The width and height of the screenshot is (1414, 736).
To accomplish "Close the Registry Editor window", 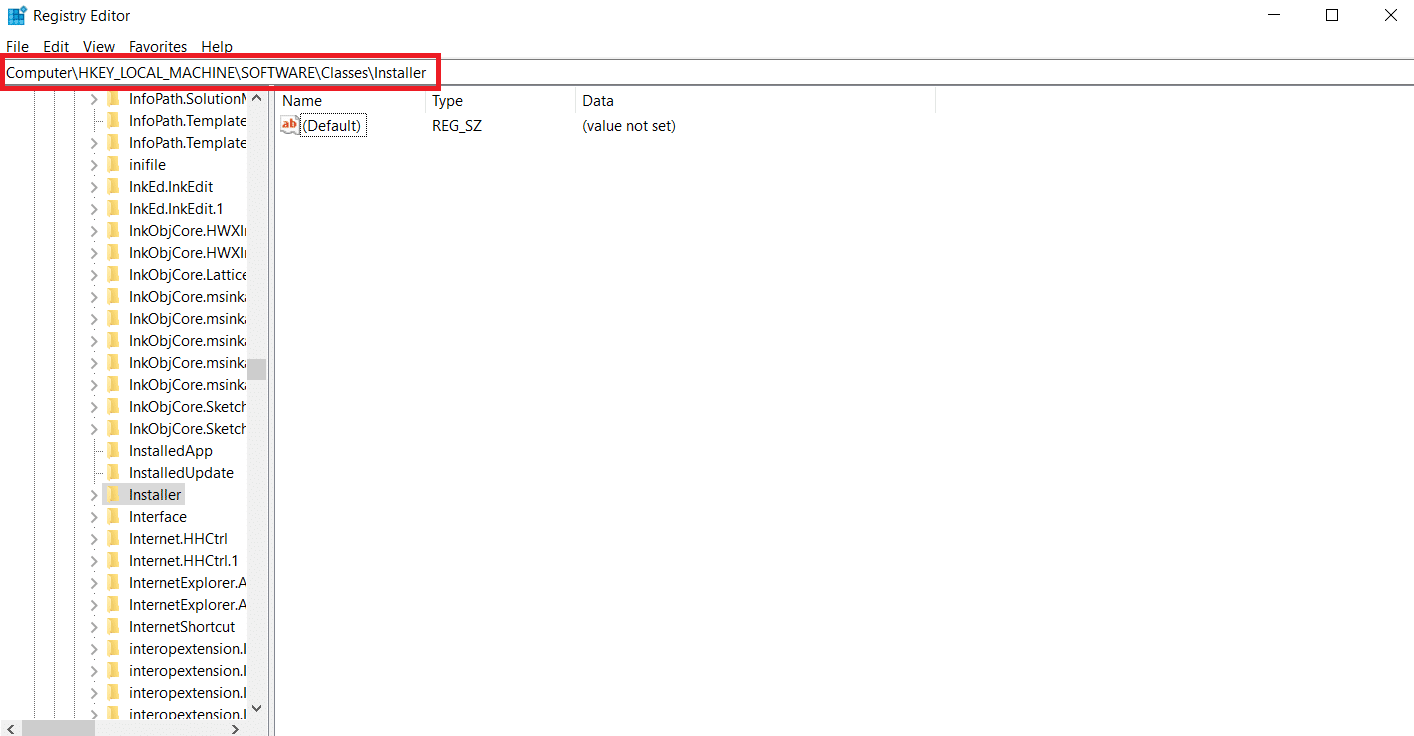I will [1390, 15].
